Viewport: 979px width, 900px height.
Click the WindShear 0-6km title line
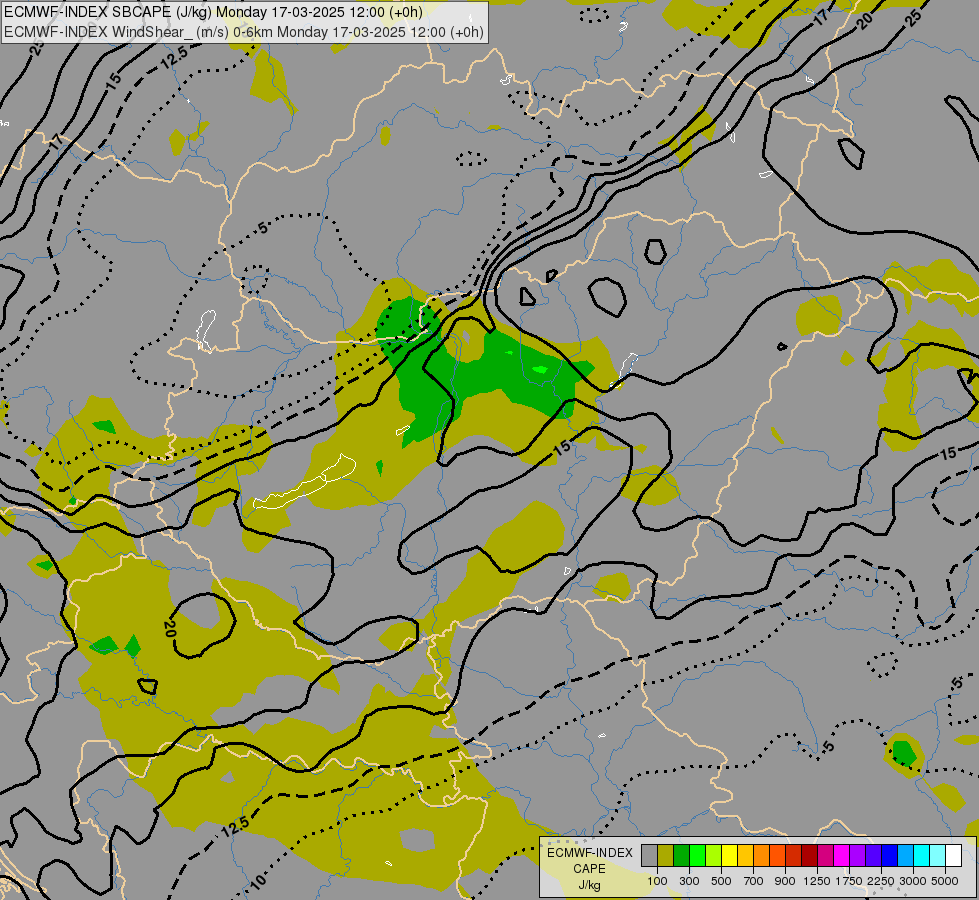point(244,31)
